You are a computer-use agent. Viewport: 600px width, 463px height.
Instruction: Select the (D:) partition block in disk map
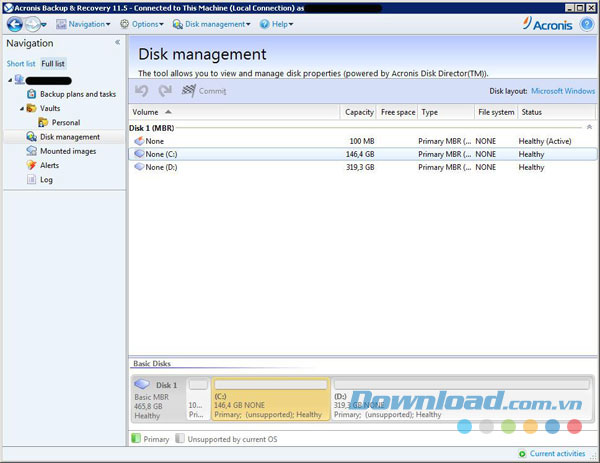(461, 399)
